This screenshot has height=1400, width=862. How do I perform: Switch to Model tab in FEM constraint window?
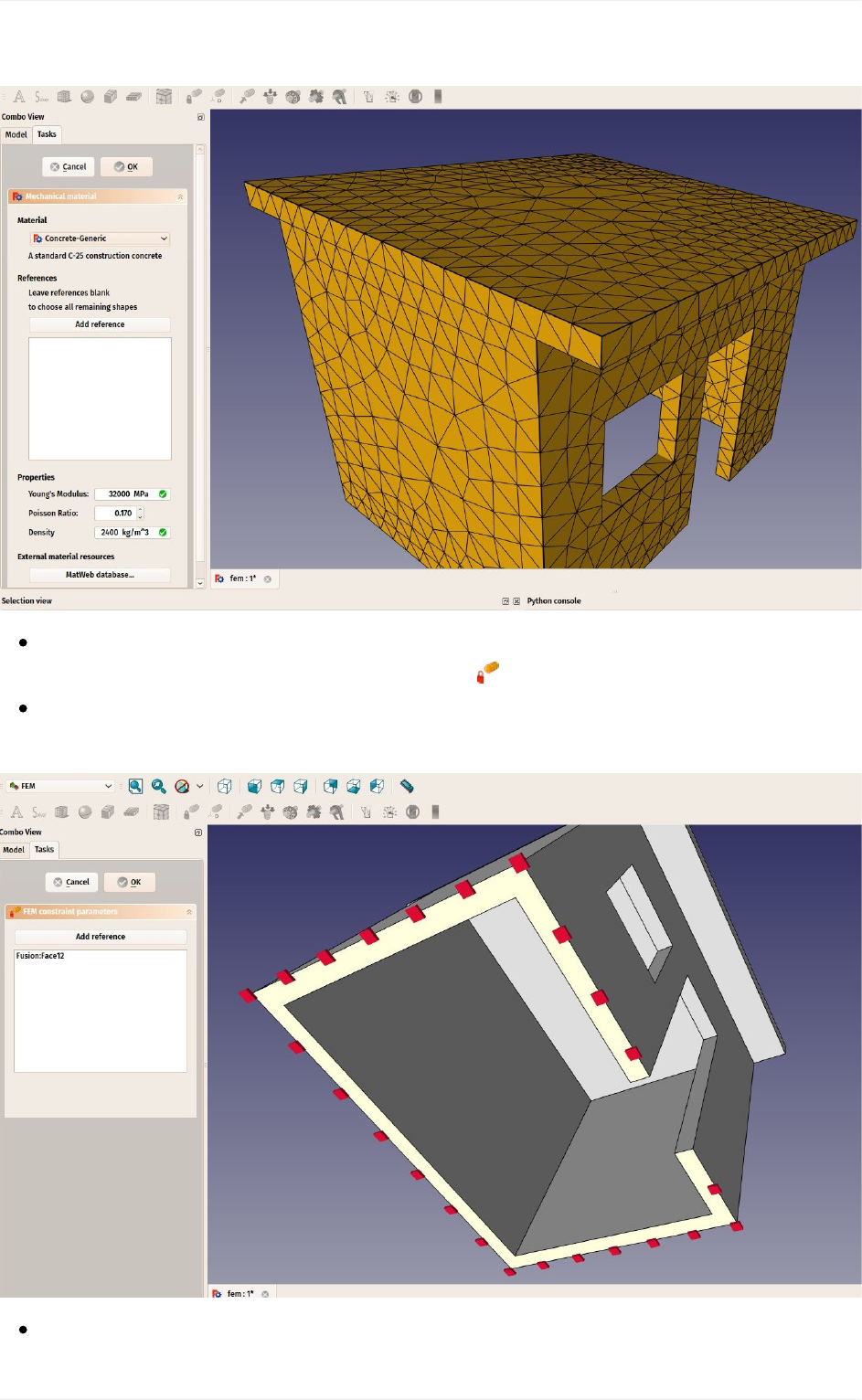coord(14,850)
